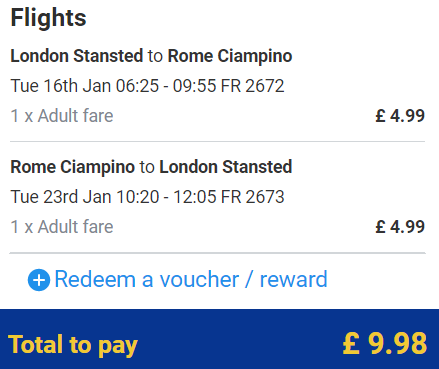Click the blue plus icon beside Redeem

tap(39, 280)
